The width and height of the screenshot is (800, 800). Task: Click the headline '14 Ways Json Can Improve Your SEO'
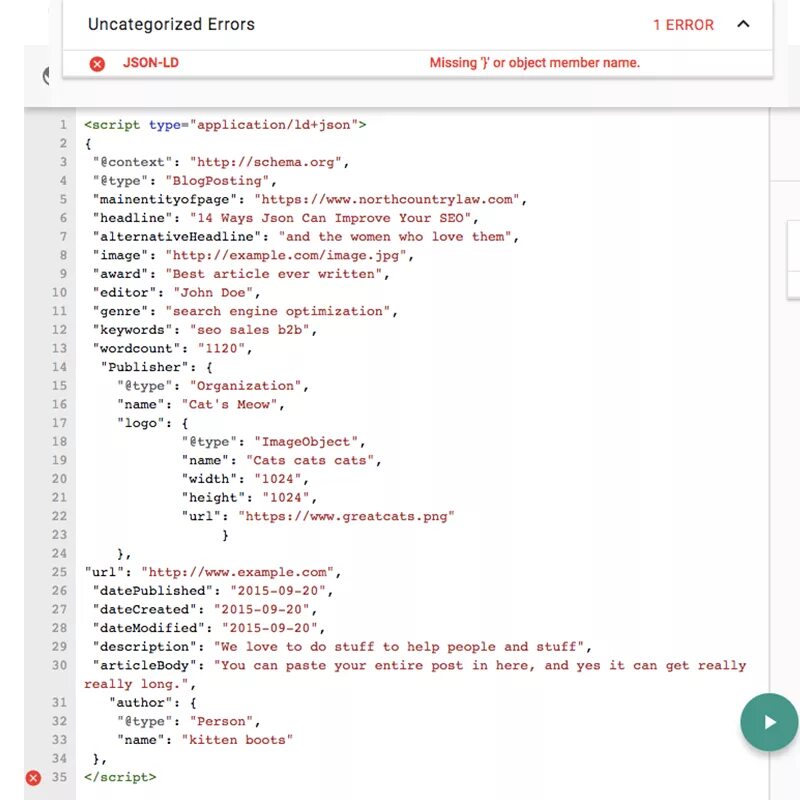click(x=330, y=218)
